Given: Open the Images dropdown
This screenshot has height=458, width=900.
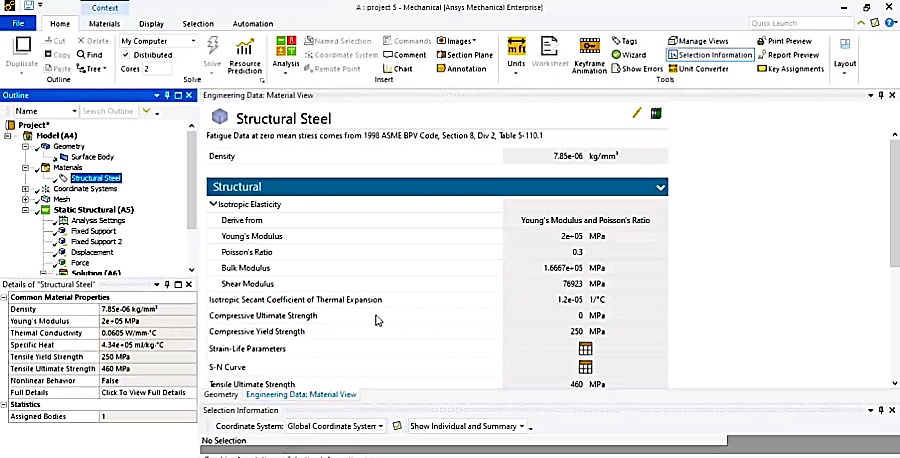Looking at the screenshot, I should 457,41.
